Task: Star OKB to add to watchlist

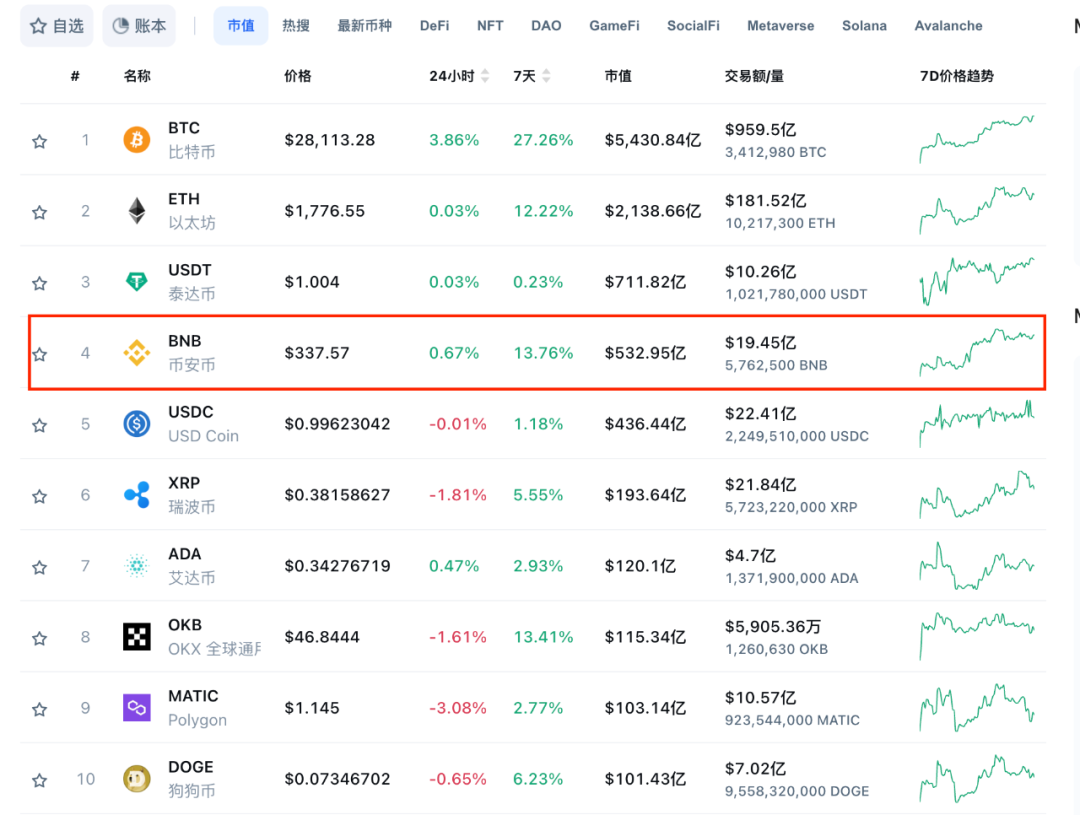Action: (39, 638)
